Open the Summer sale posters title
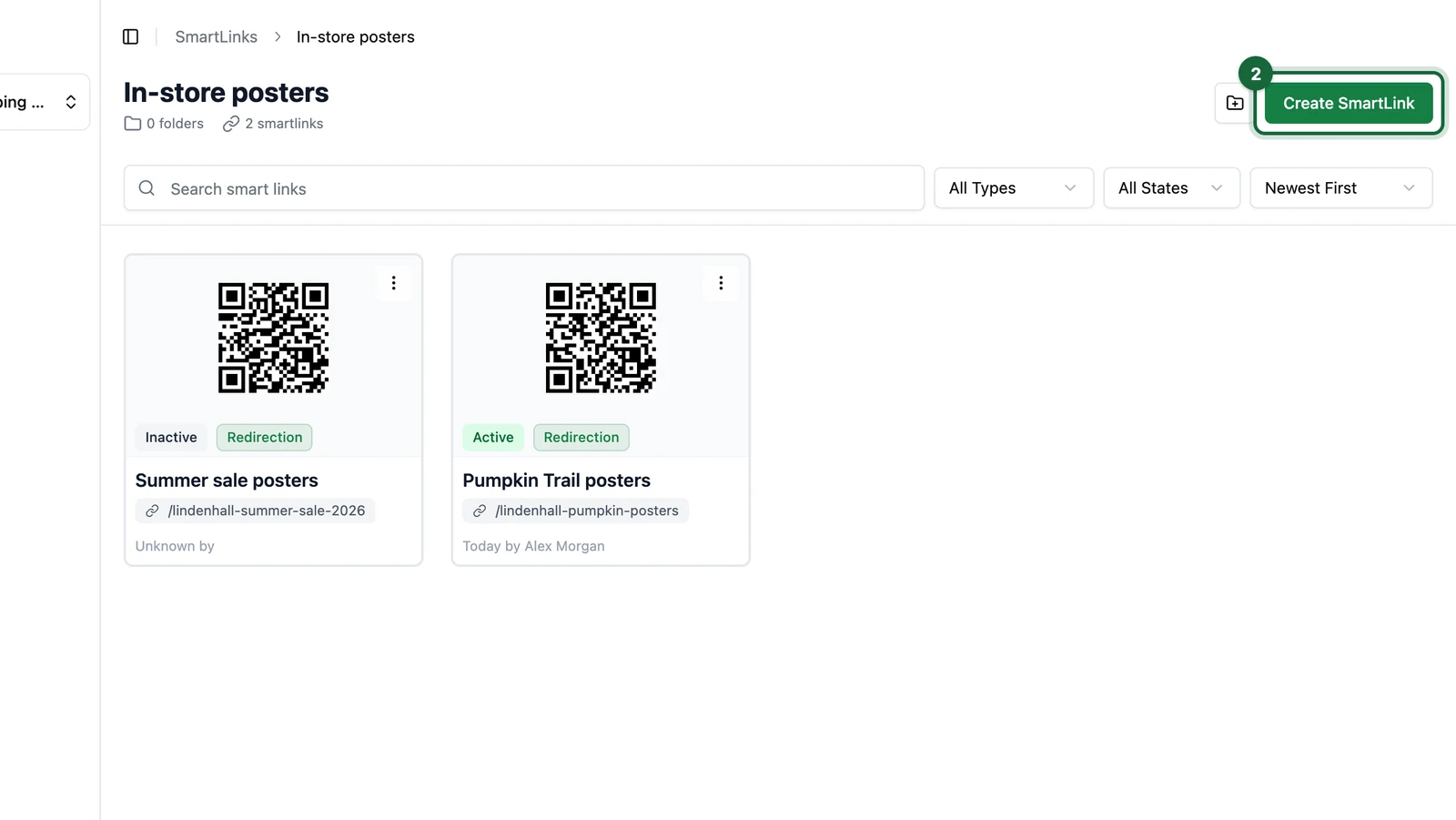1456x820 pixels. 227,481
